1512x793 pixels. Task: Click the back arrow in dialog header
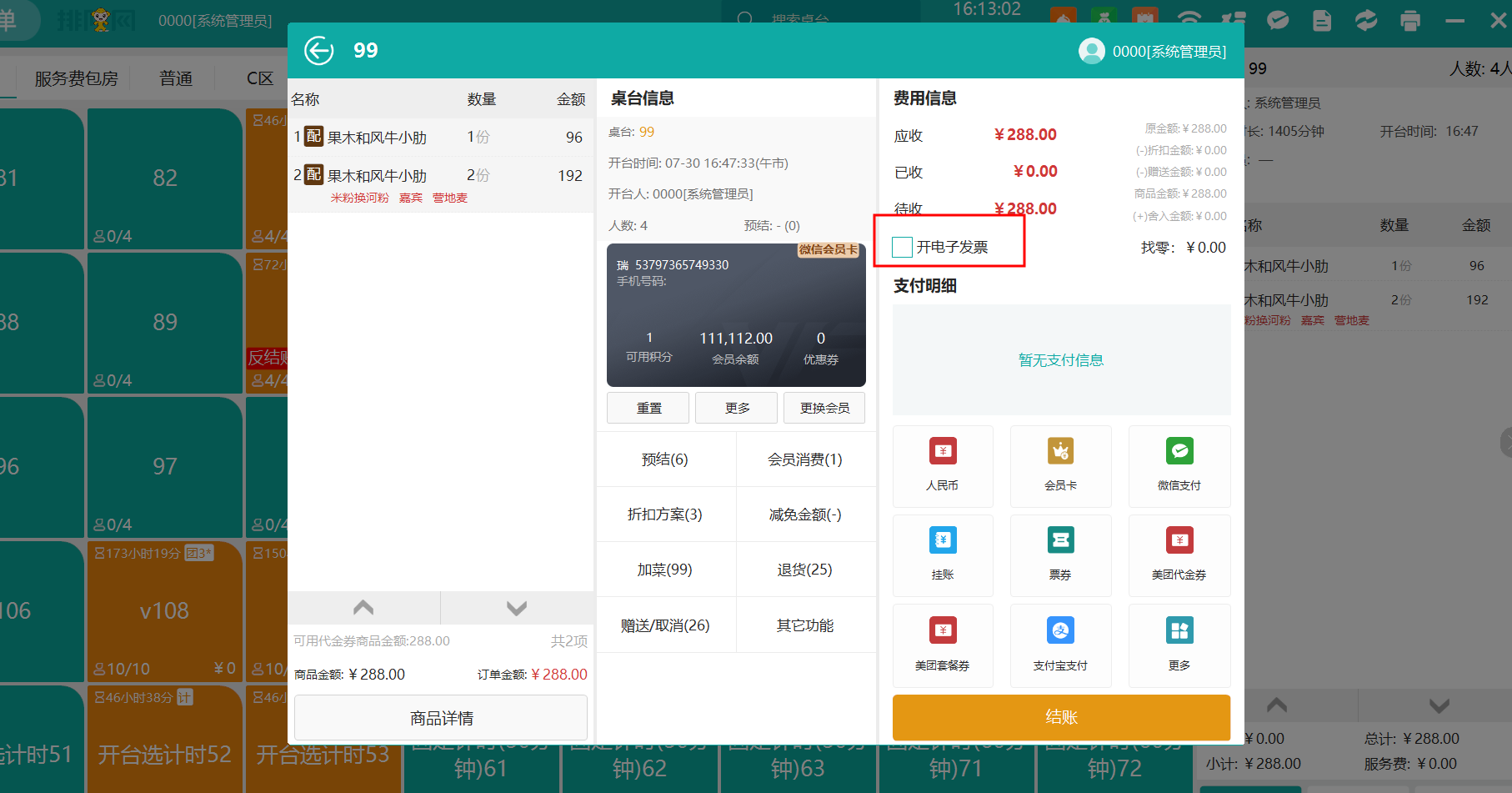318,51
